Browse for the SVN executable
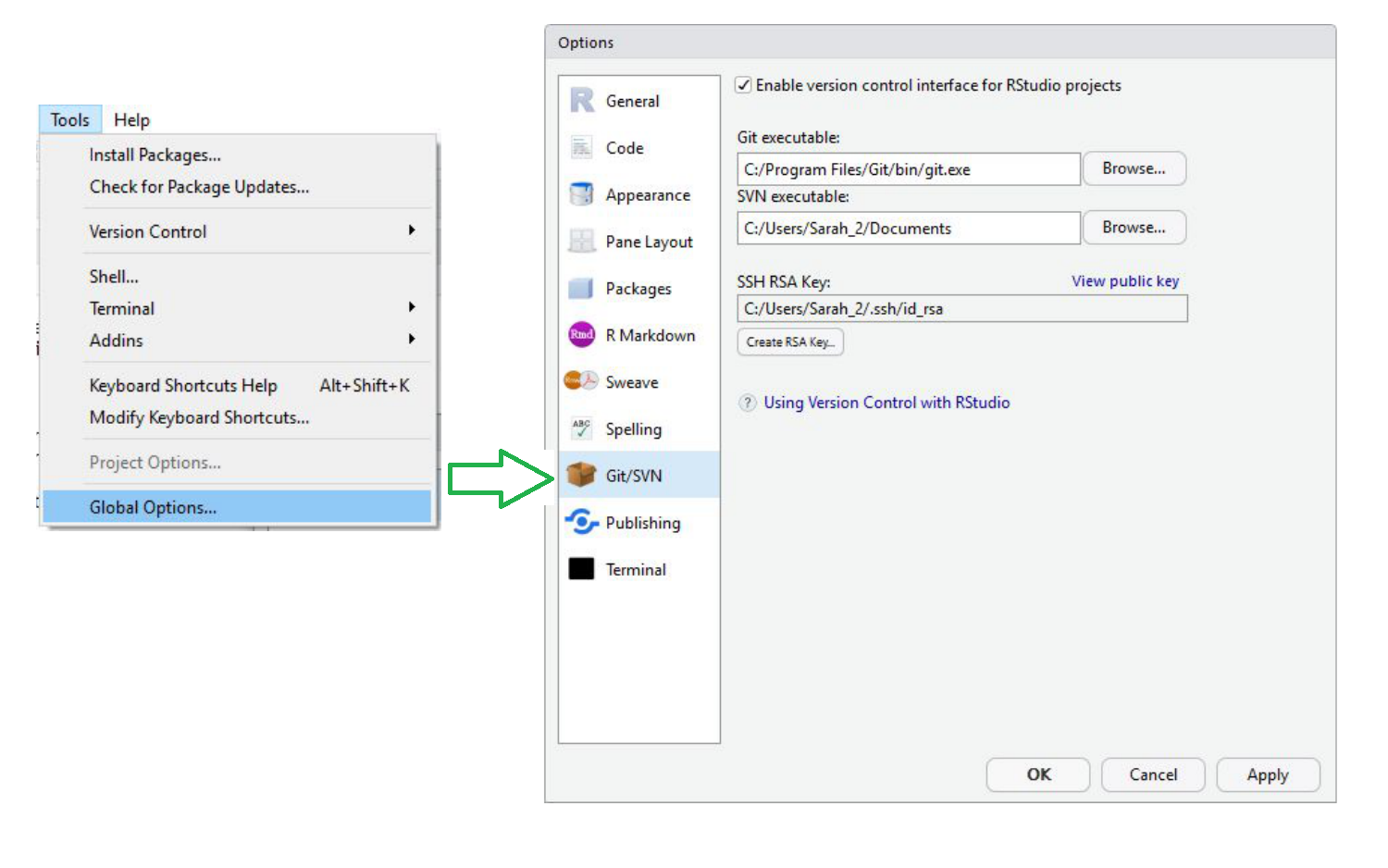This screenshot has width=1388, height=868. click(x=1134, y=228)
